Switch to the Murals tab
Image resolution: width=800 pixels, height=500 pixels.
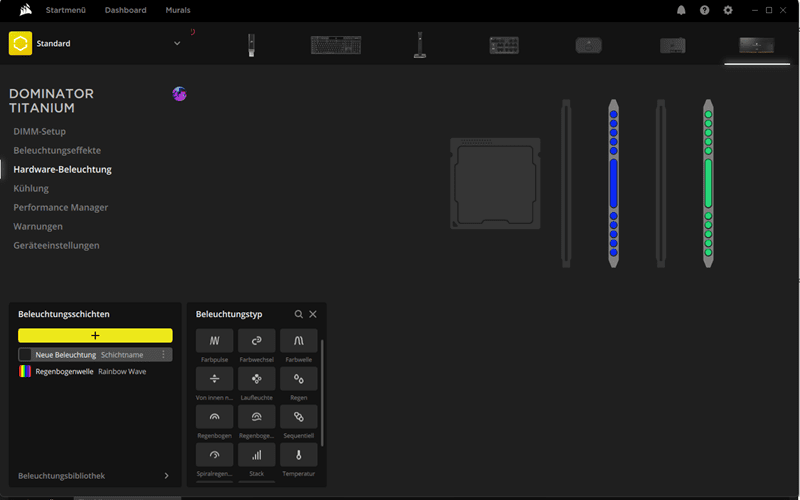178,10
